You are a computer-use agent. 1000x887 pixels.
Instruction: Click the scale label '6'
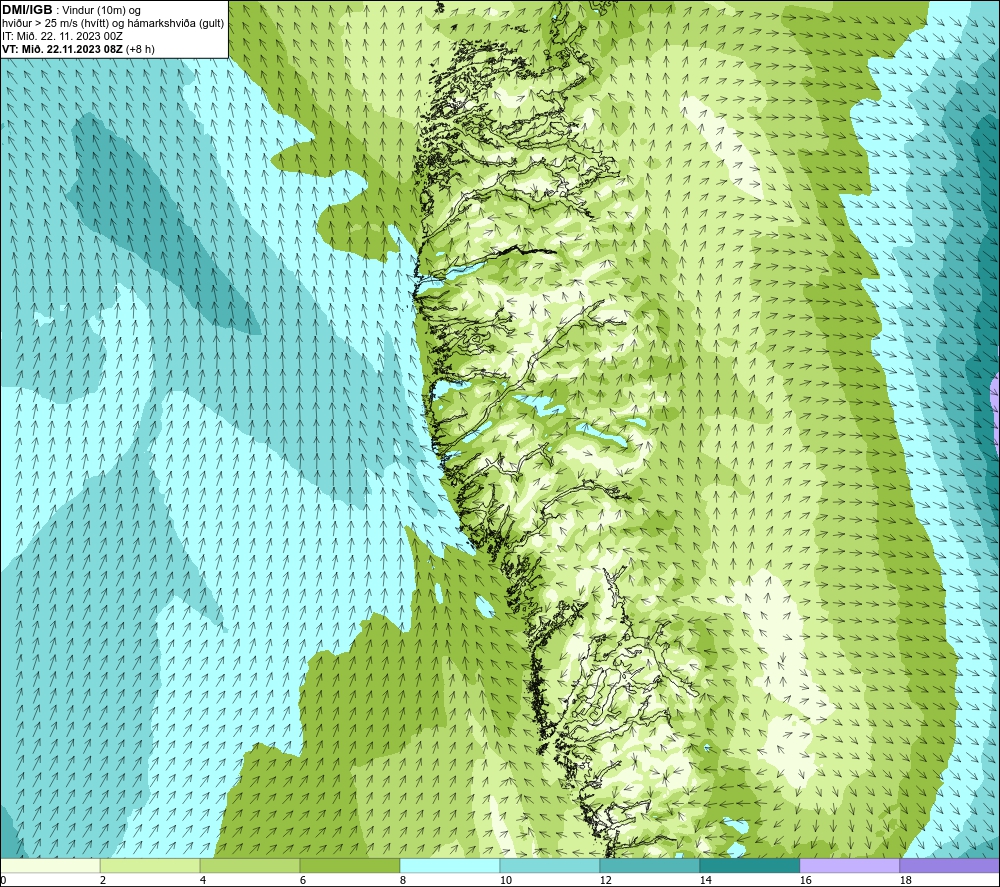tap(304, 880)
